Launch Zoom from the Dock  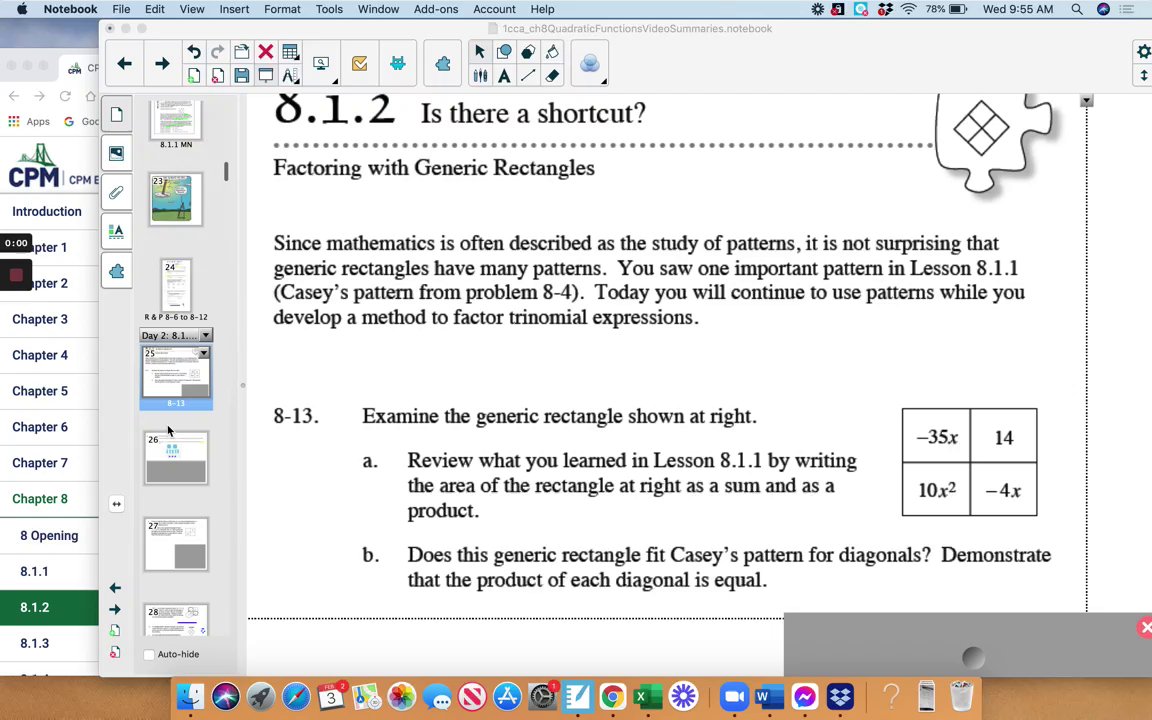tap(733, 695)
